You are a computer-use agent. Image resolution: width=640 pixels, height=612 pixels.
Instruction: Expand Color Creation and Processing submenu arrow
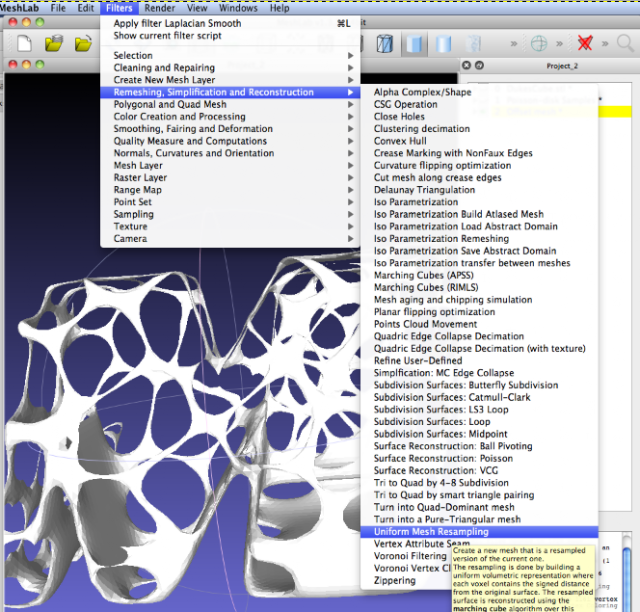pos(350,116)
